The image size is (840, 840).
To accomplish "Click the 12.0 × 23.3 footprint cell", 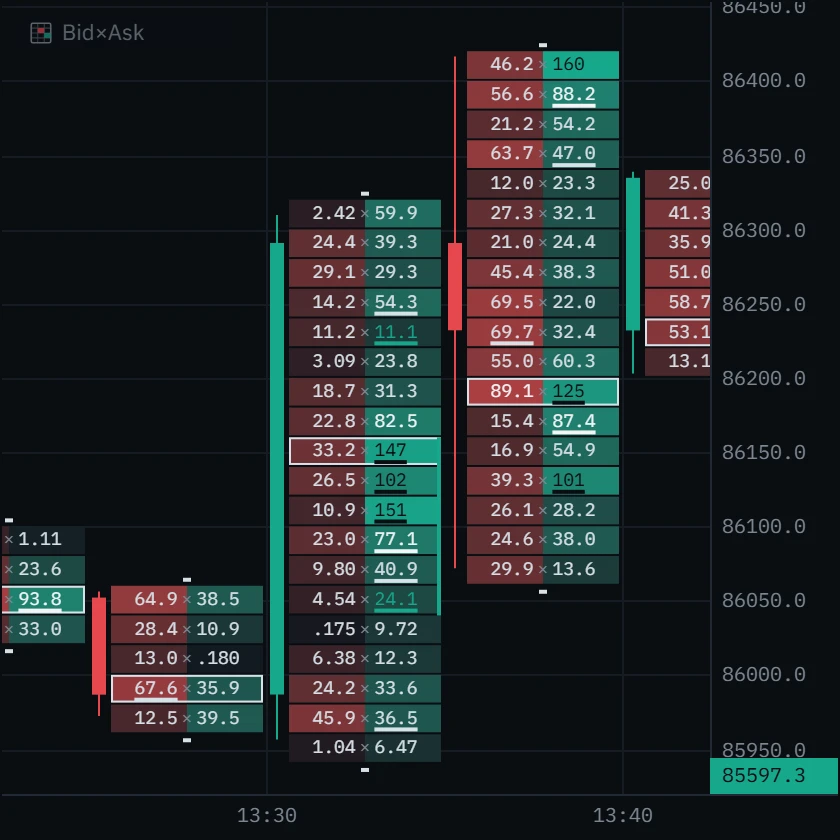I will pos(543,183).
